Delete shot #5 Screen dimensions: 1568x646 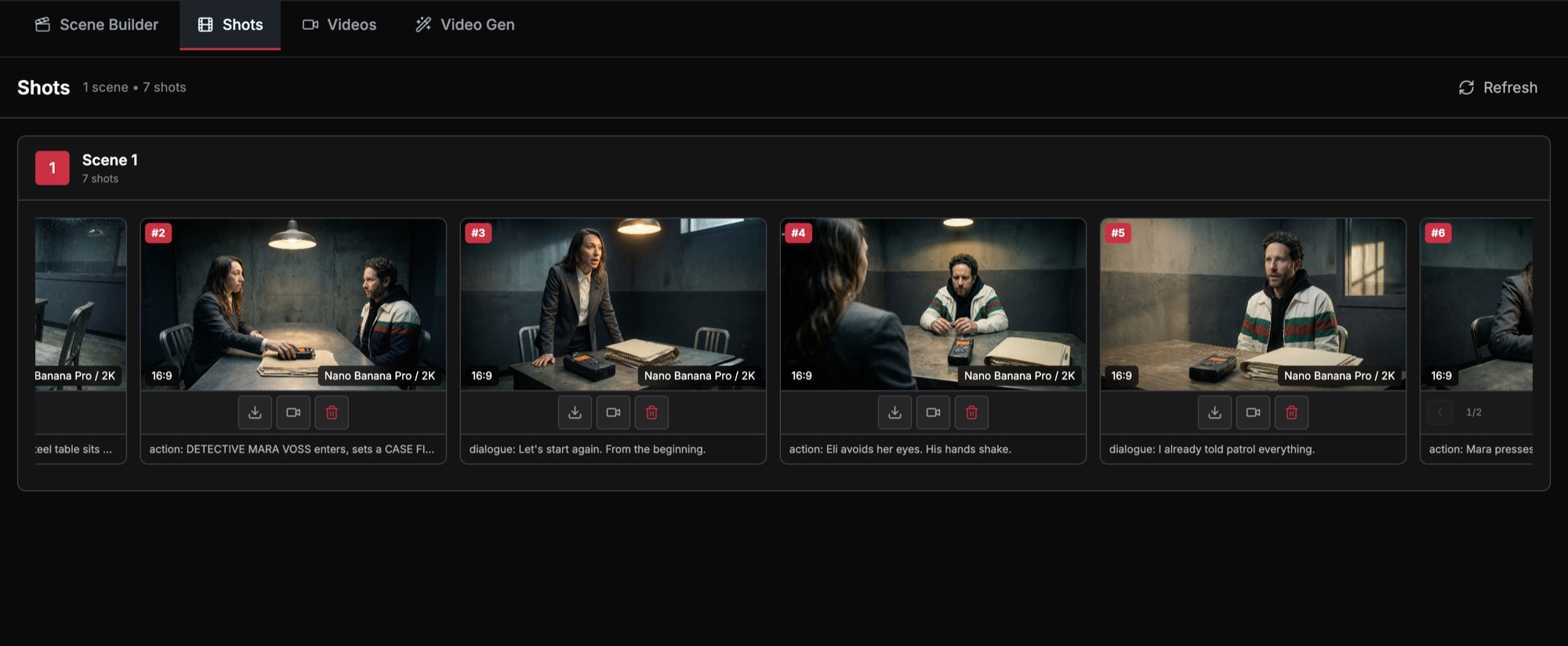1291,412
